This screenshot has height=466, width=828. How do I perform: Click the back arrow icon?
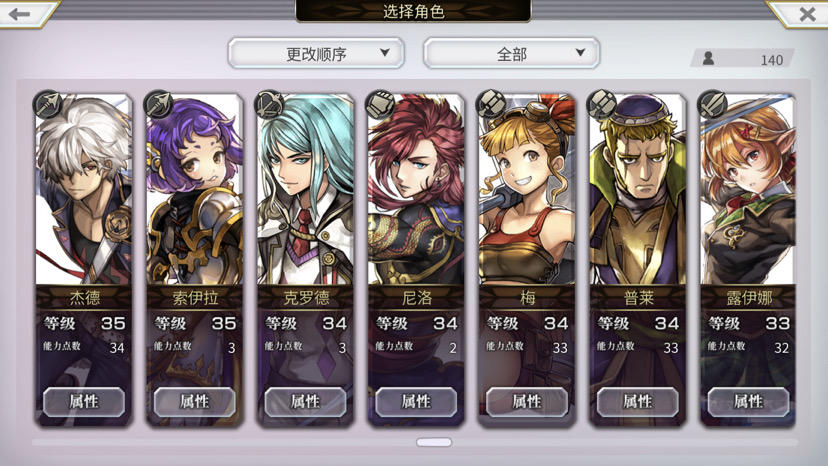click(19, 14)
